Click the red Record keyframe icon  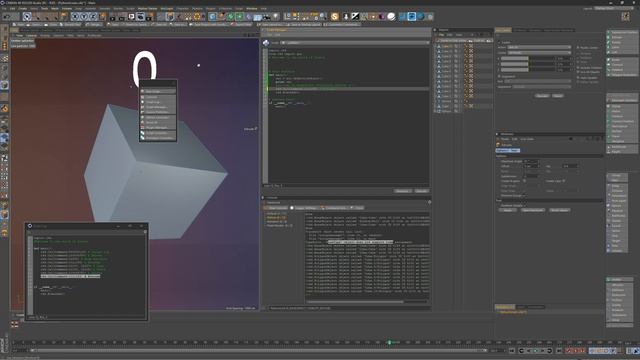click(x=569, y=351)
